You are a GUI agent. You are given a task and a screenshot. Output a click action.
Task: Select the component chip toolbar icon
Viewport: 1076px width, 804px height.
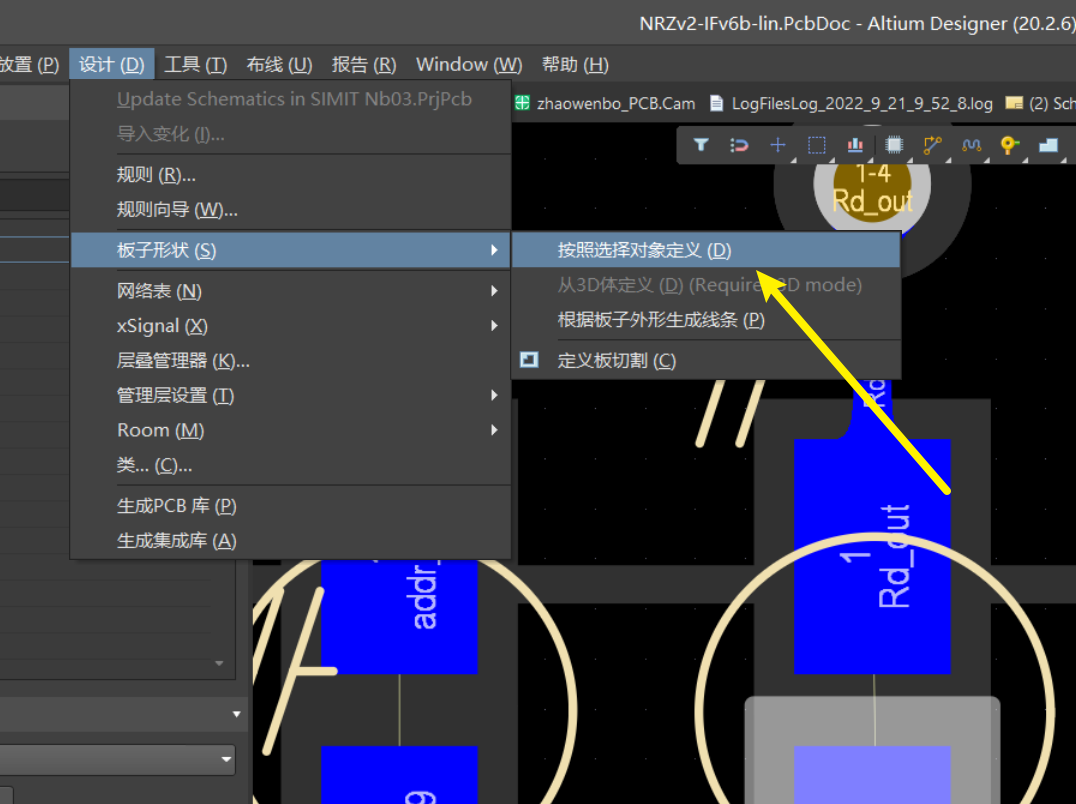[x=894, y=144]
